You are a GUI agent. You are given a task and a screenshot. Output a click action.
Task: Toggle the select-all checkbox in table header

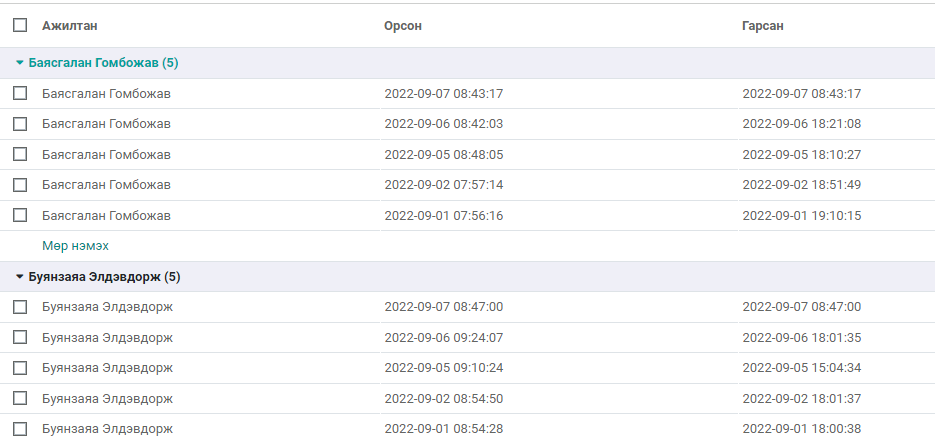click(x=20, y=25)
